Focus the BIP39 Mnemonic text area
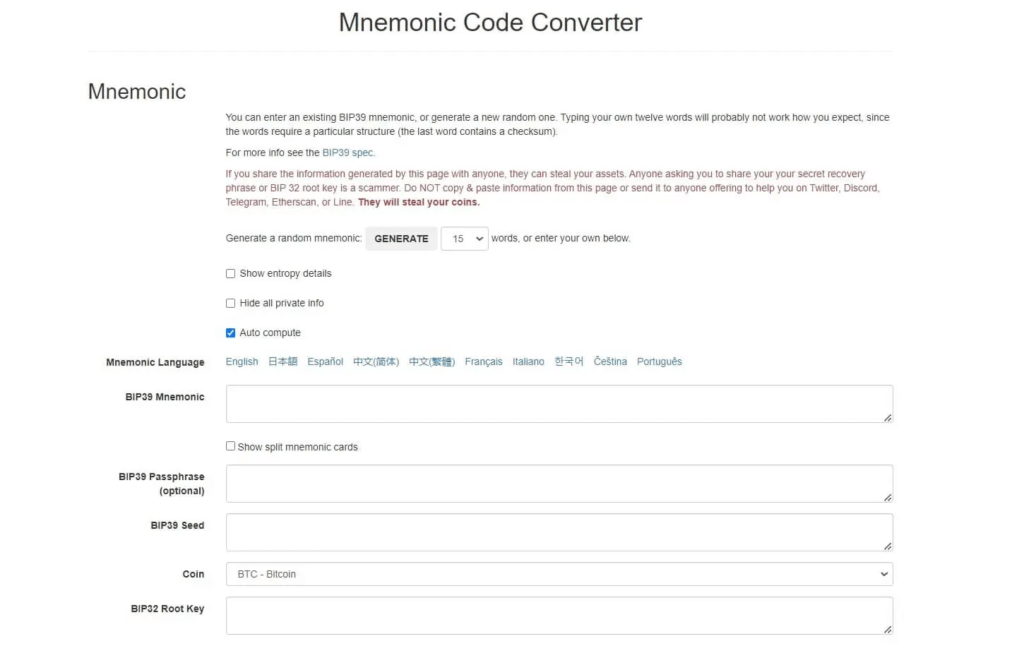Image resolution: width=1024 pixels, height=646 pixels. click(559, 404)
